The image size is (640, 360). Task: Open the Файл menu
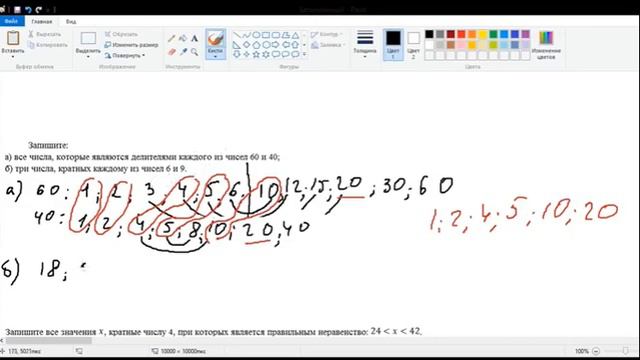(12, 21)
